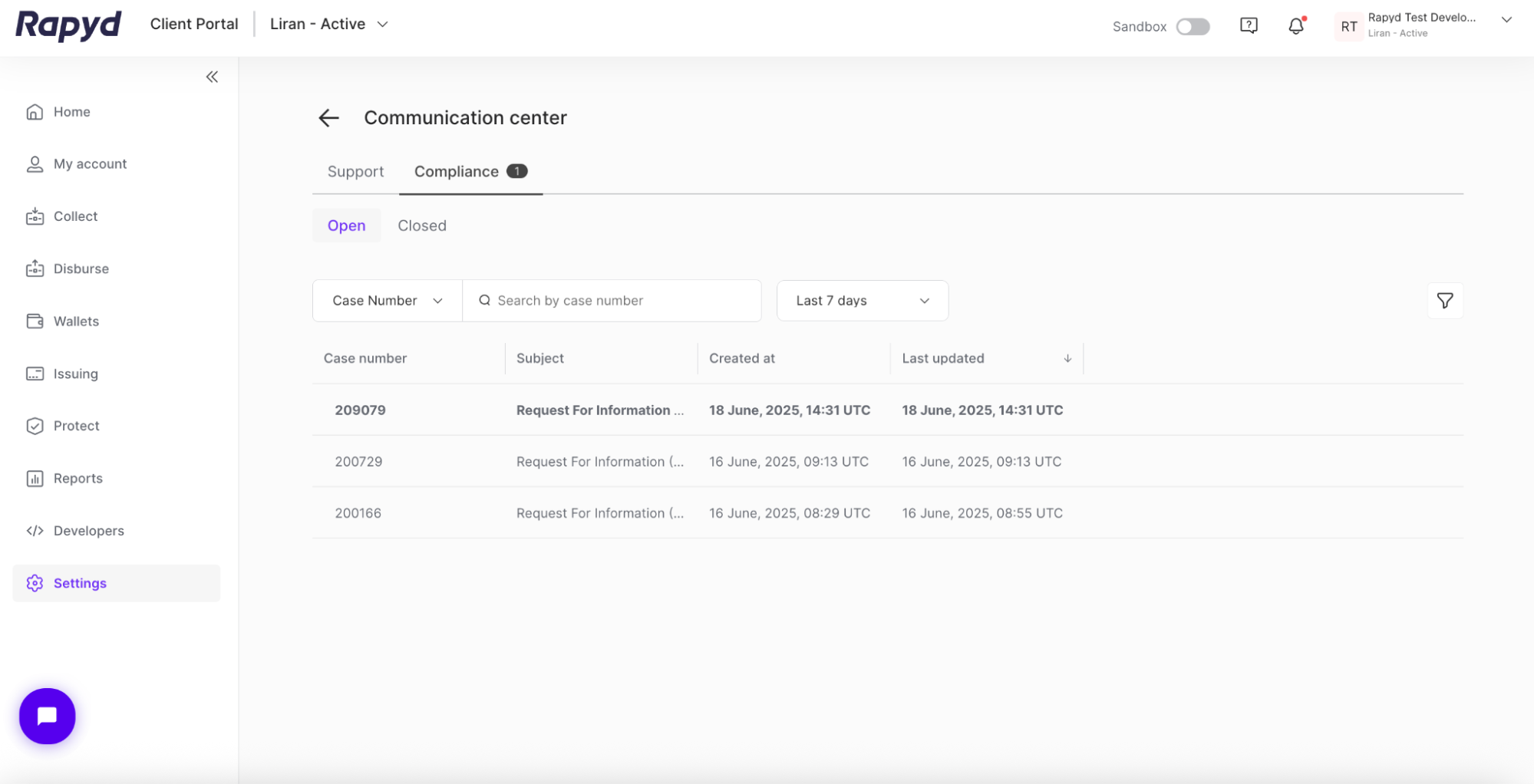
Task: Open the Last 7 days date filter
Action: point(862,301)
